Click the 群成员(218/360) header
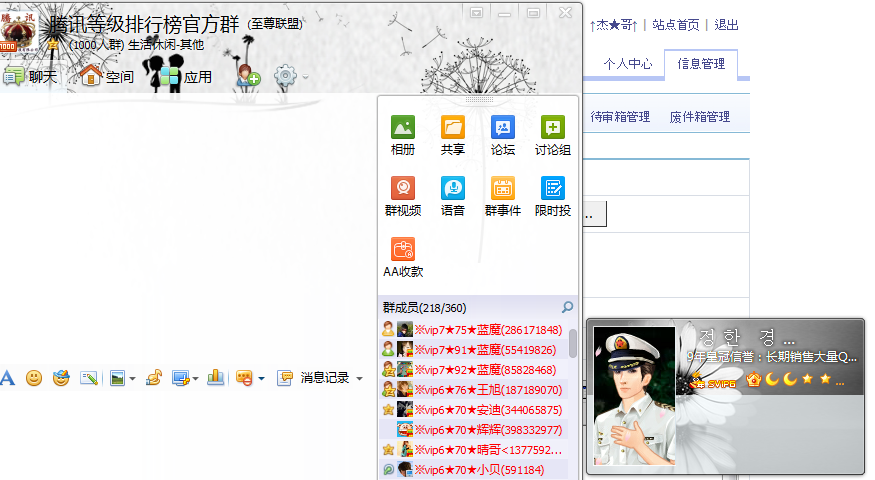 (425, 308)
